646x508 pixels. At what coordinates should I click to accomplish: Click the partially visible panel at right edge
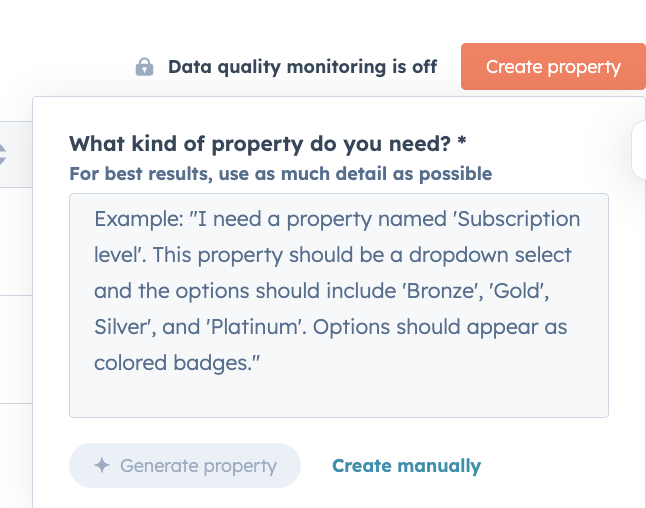click(640, 150)
